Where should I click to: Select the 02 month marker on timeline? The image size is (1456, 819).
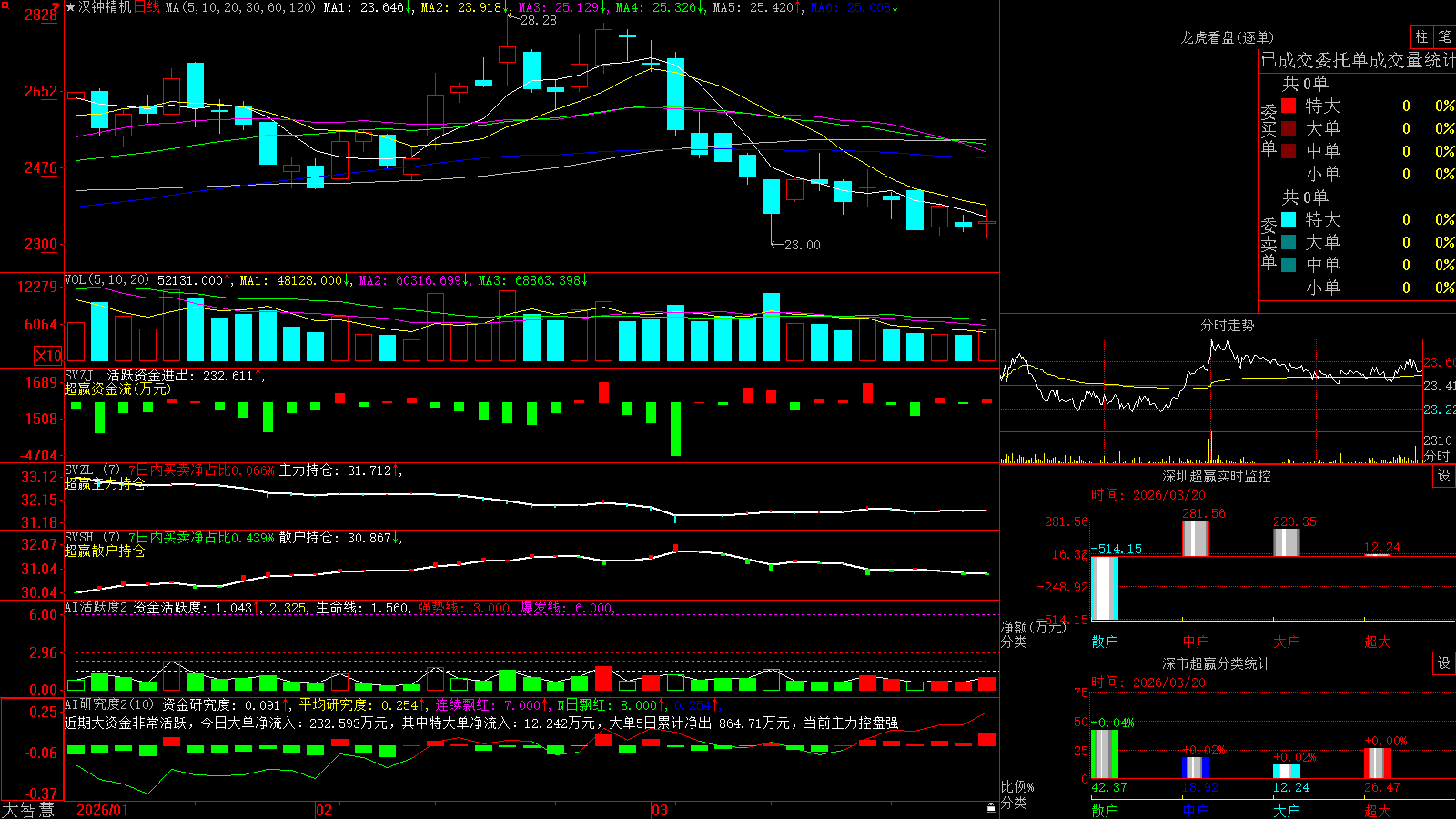(324, 810)
